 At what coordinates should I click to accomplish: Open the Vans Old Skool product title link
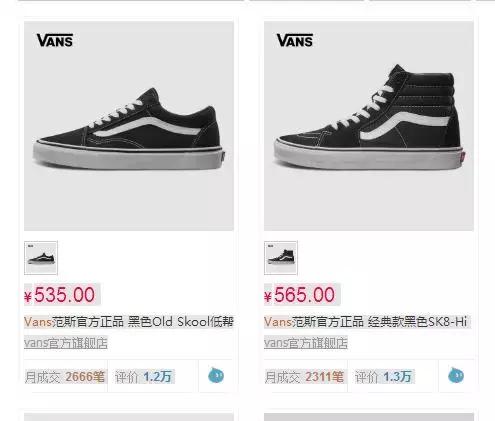pos(129,322)
